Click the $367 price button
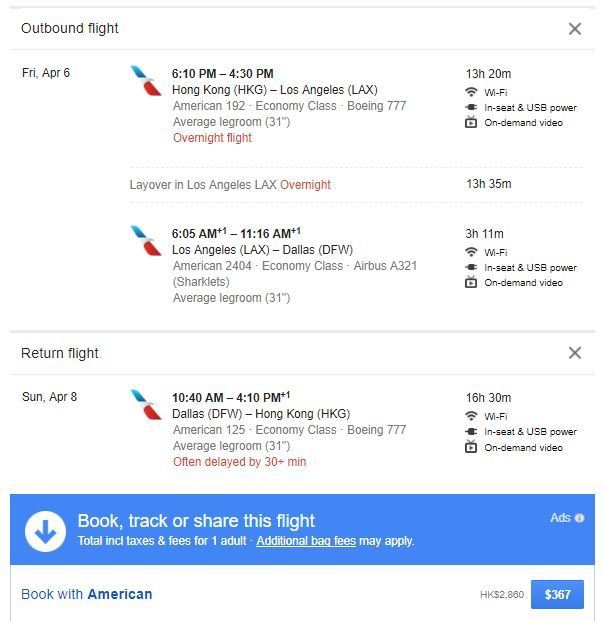 [x=557, y=594]
